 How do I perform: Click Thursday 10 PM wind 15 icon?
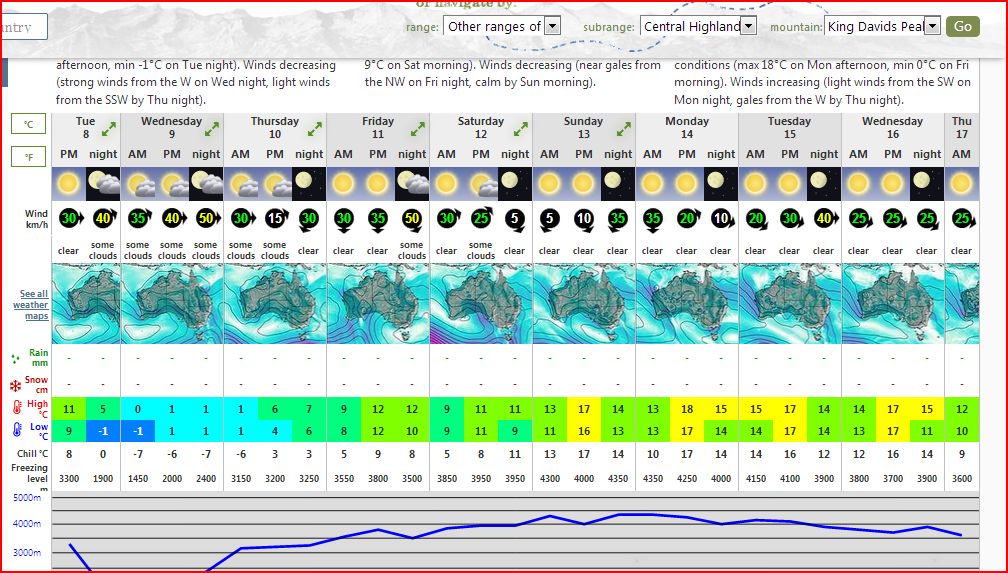click(275, 219)
